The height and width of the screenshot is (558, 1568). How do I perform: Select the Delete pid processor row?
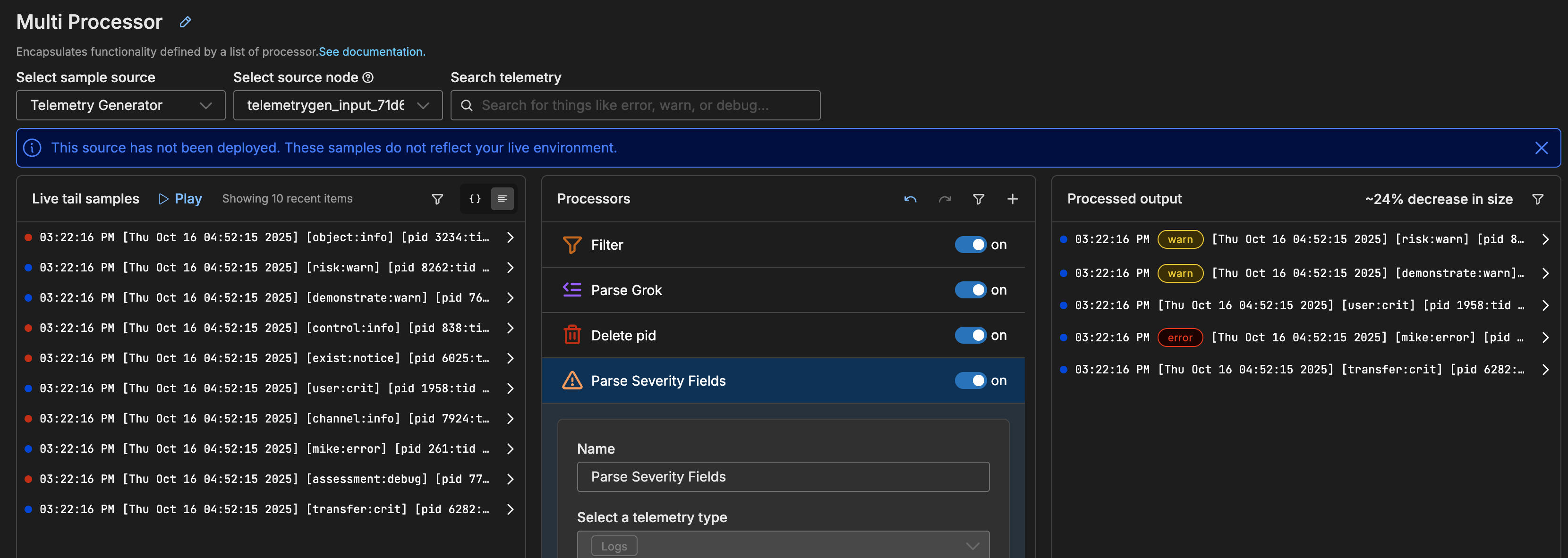(623, 335)
